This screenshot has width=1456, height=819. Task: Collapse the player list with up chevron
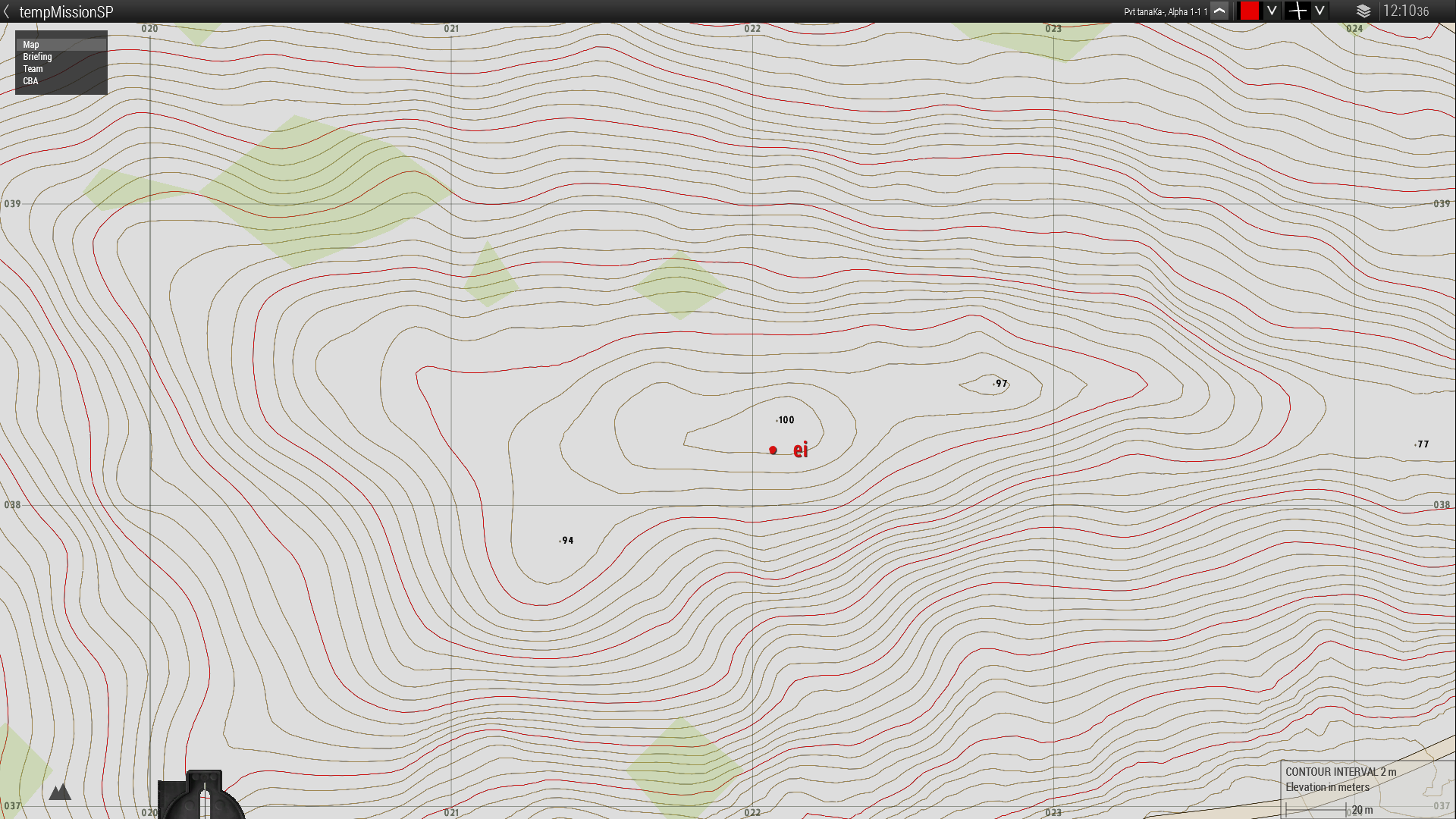point(1219,11)
